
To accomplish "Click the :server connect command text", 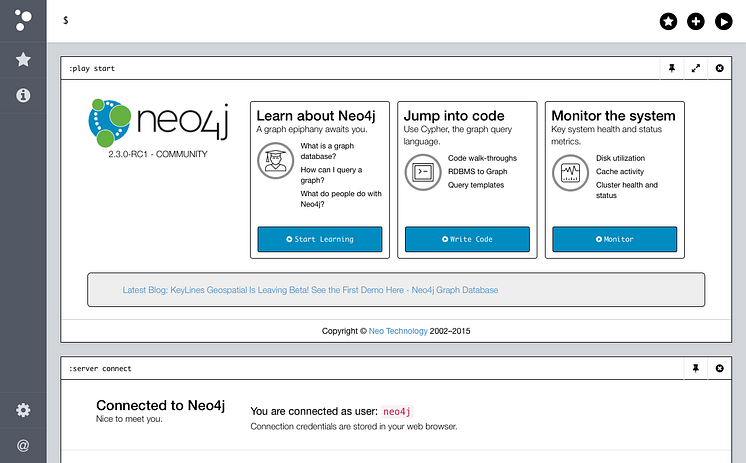I will pyautogui.click(x=100, y=368).
